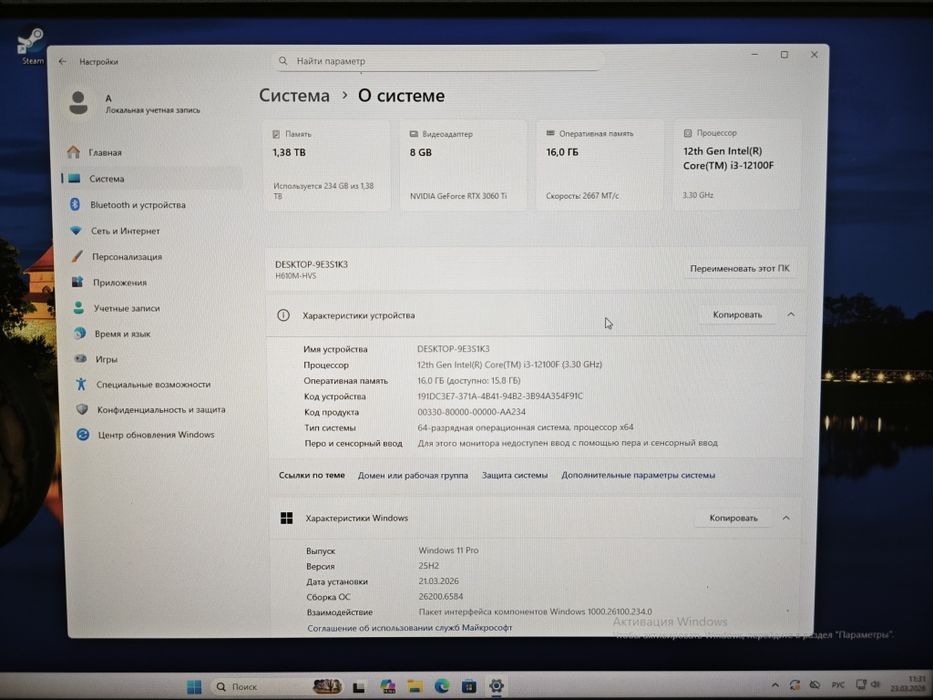
Task: Open the Steam desktop shortcut
Action: (31, 46)
